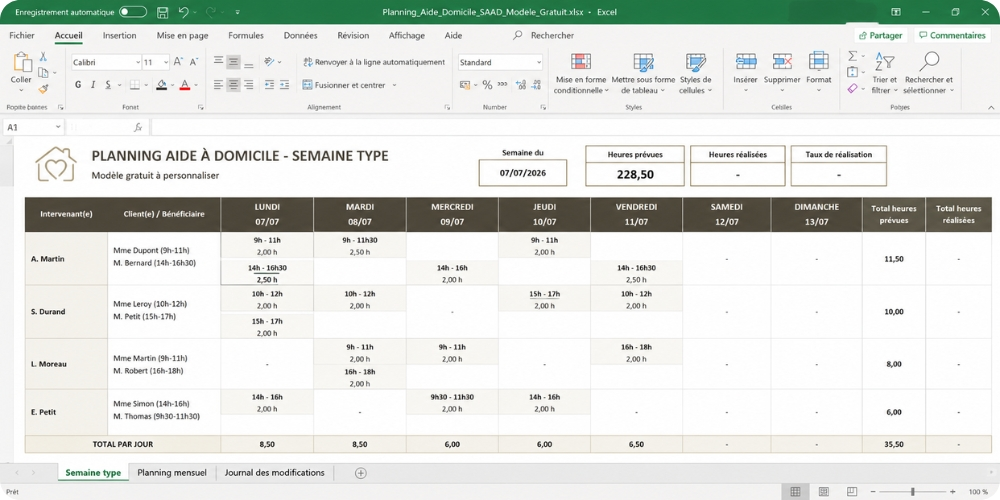Image resolution: width=1000 pixels, height=500 pixels.
Task: Decrease font size with smaller A icon
Action: point(193,62)
